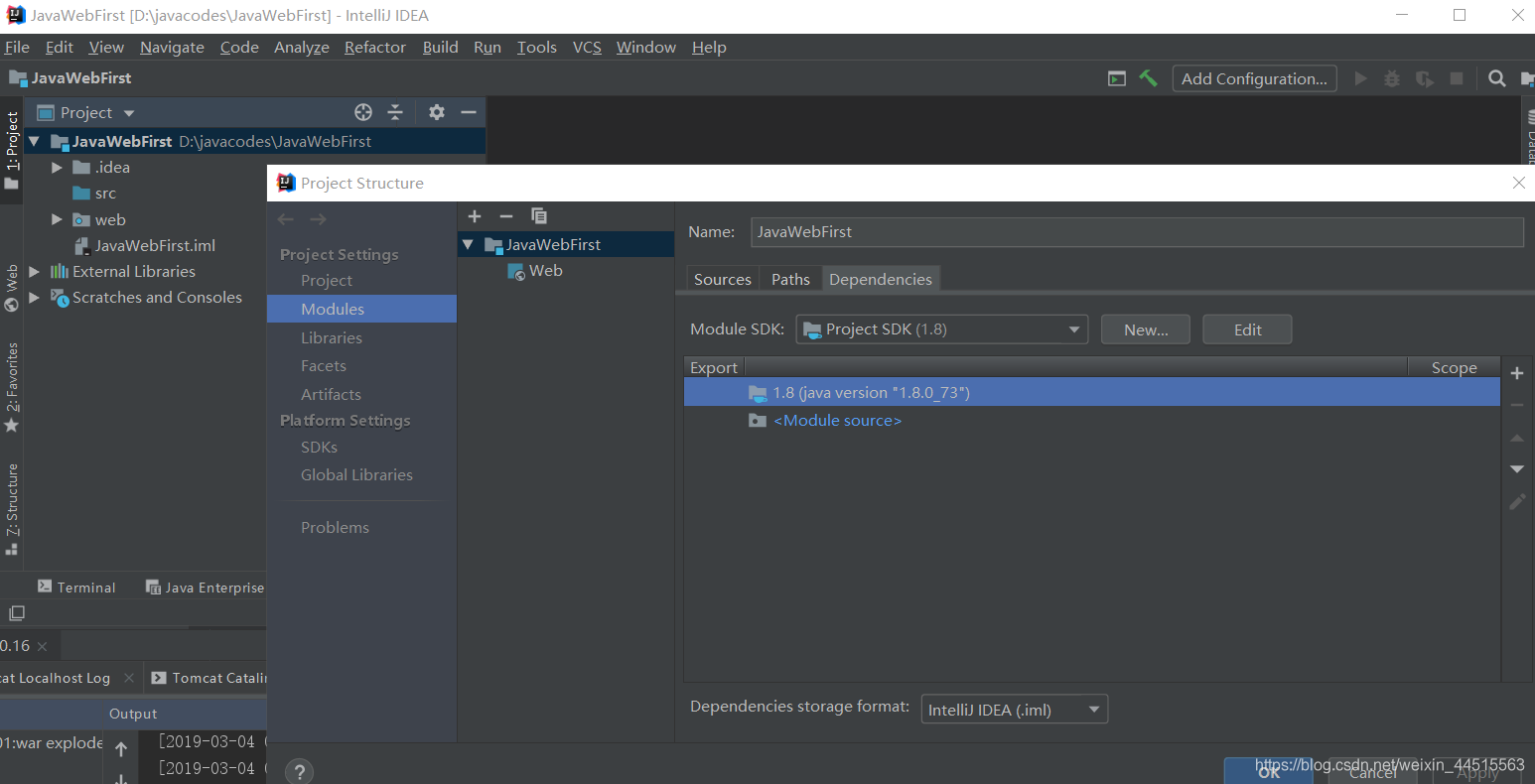Open the Java Enterprise tool window
The image size is (1535, 784).
point(205,588)
